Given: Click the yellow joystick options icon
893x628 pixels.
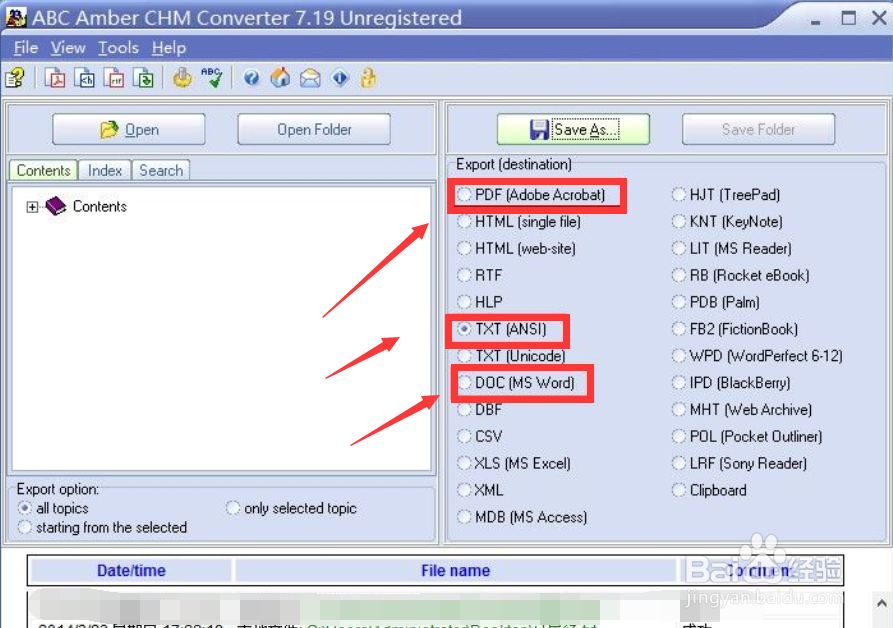Looking at the screenshot, I should 183,77.
